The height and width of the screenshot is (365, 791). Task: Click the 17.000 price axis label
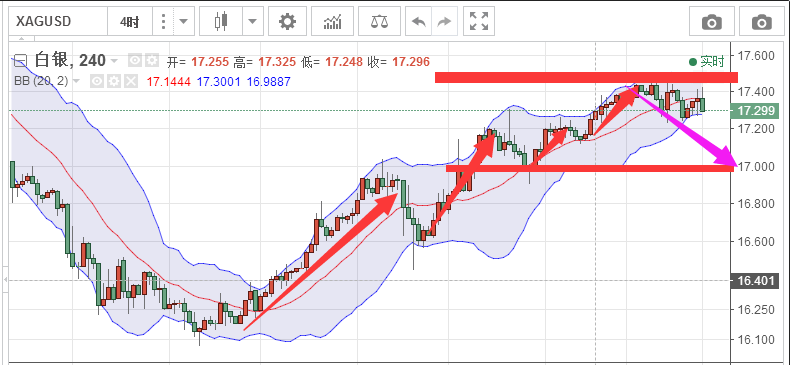[755, 166]
